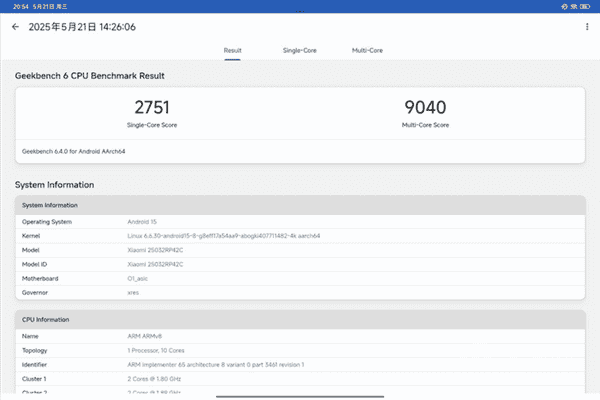Switch to the Single-Core tab

pyautogui.click(x=300, y=51)
